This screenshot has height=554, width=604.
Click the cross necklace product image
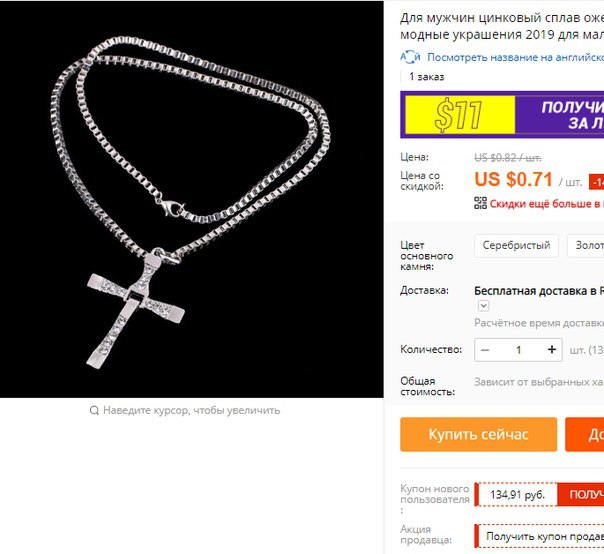coord(191,199)
